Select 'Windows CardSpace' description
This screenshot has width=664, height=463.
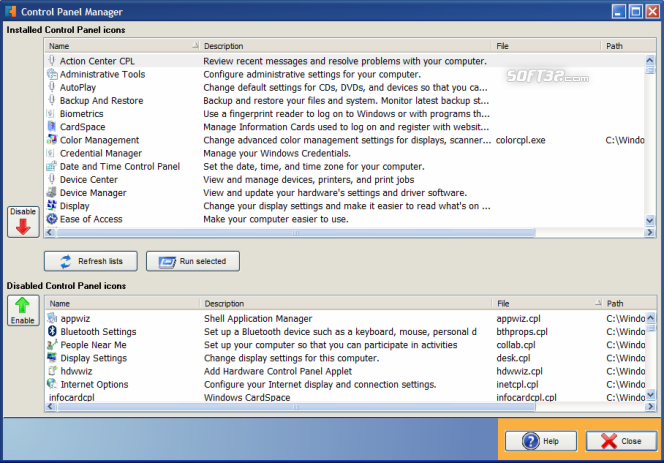click(247, 397)
